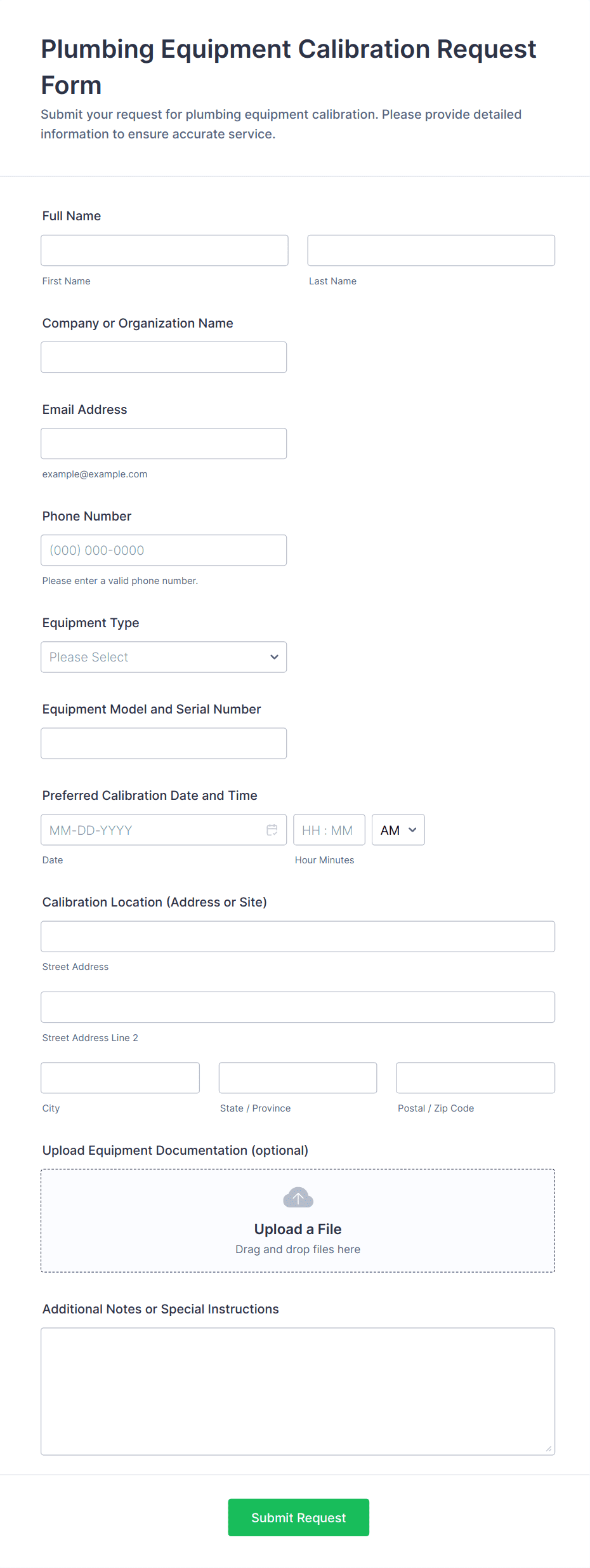
Task: Select the Company or Organization Name field
Action: click(164, 357)
